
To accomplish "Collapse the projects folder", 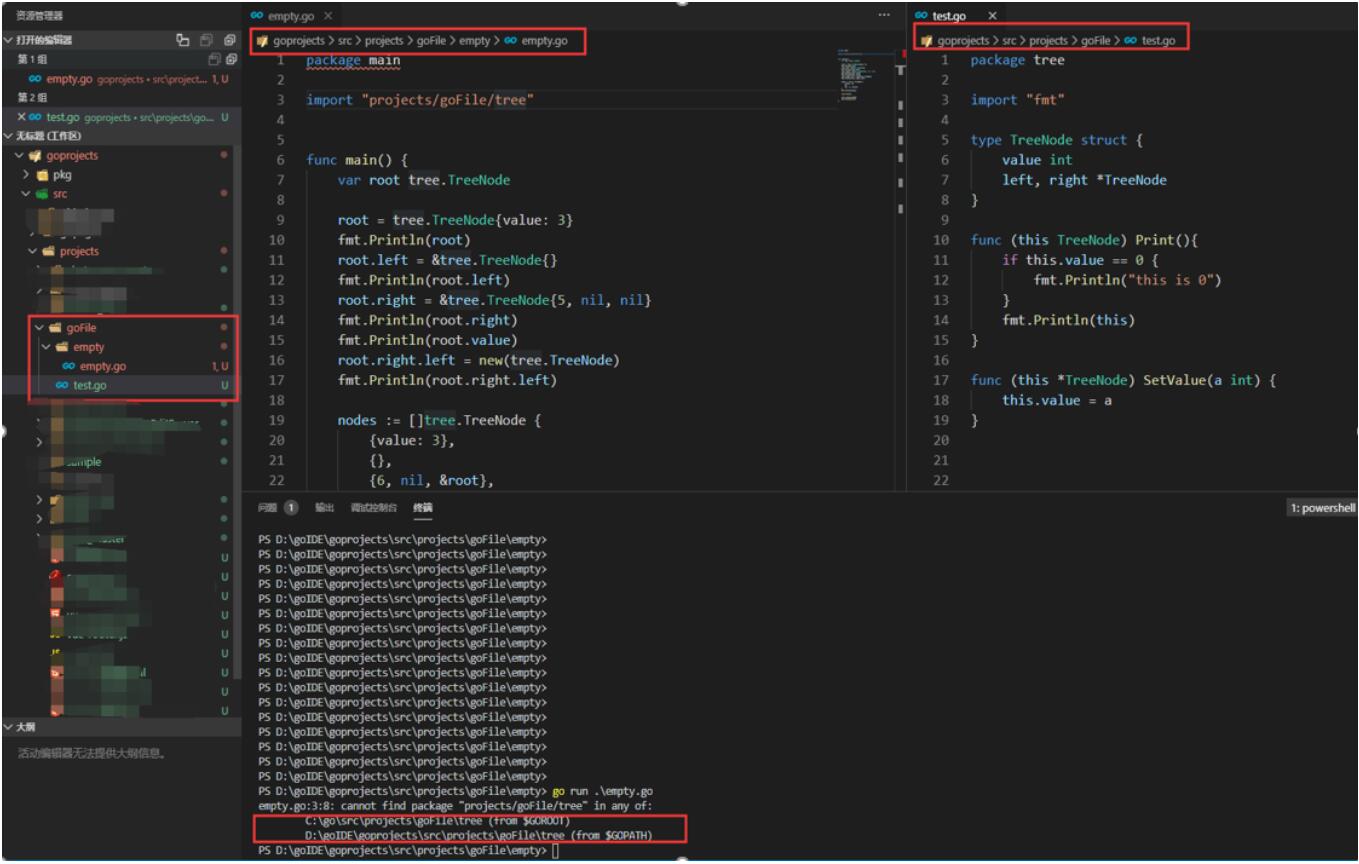I will click(33, 251).
